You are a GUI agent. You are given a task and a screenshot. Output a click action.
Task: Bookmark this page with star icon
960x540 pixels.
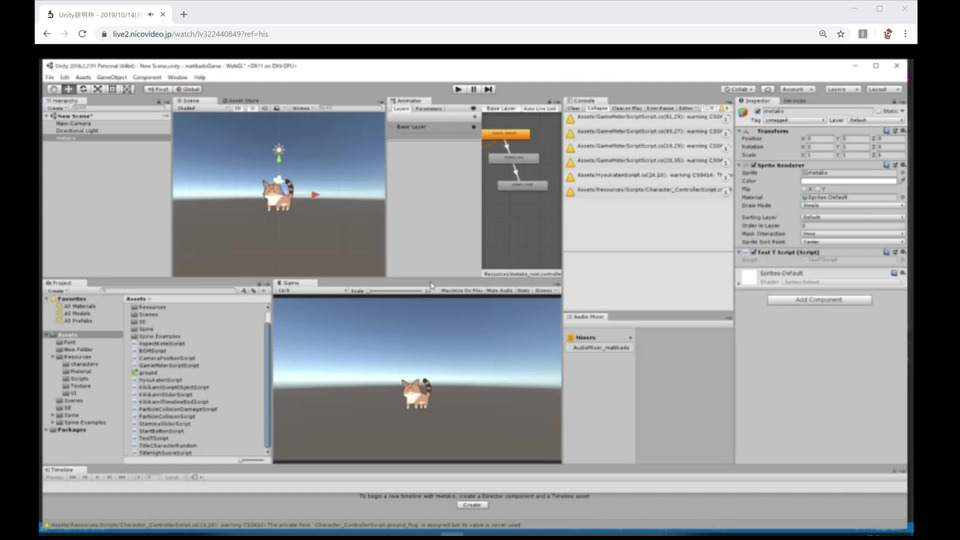(841, 34)
